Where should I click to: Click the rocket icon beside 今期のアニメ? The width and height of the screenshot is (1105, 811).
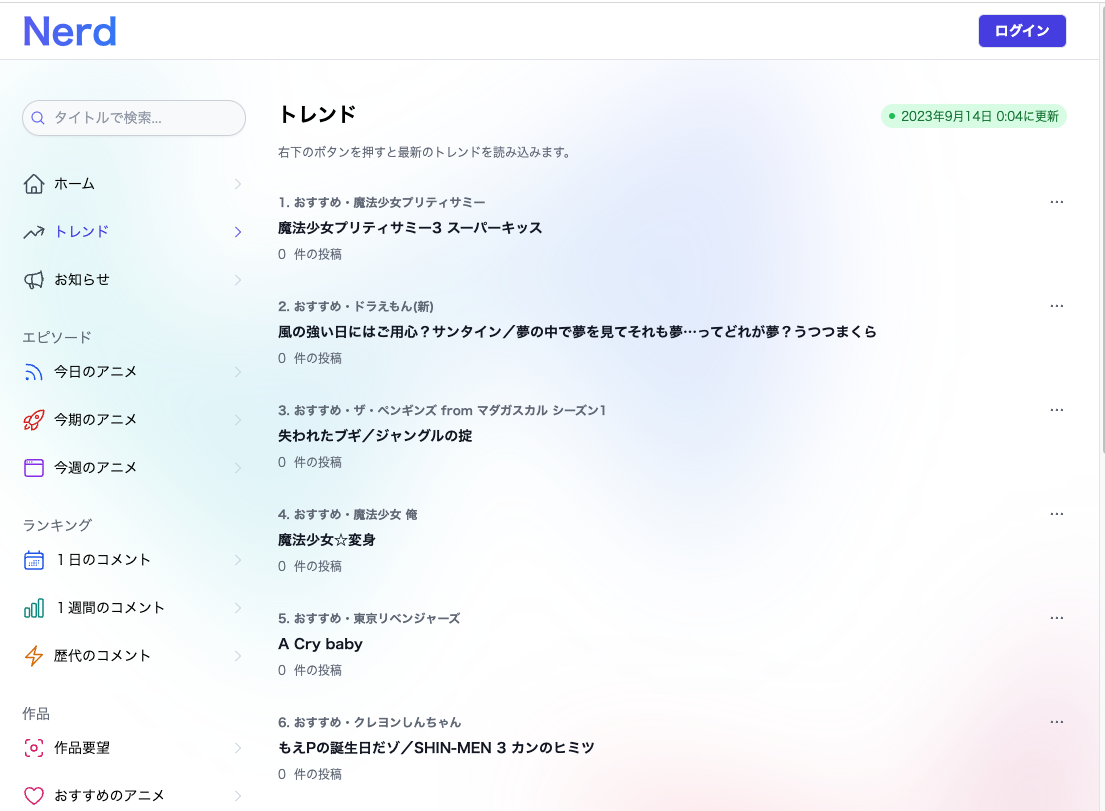34,419
